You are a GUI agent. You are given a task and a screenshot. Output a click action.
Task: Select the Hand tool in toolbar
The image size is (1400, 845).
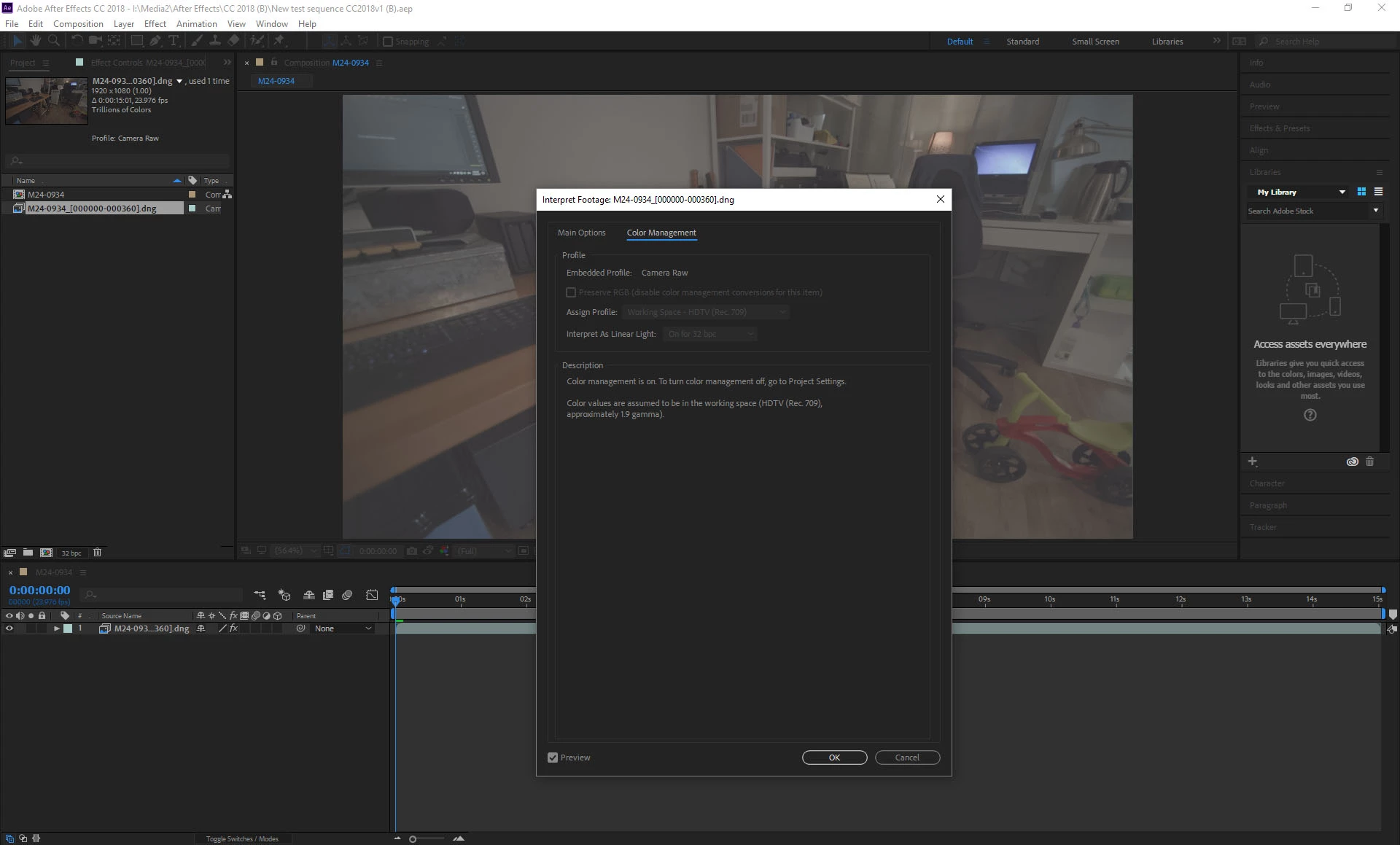click(x=35, y=41)
